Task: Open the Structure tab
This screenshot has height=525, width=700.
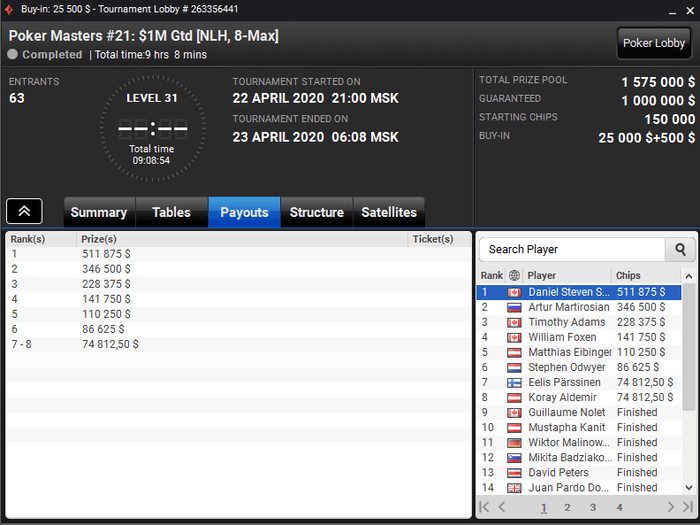Action: (x=317, y=212)
